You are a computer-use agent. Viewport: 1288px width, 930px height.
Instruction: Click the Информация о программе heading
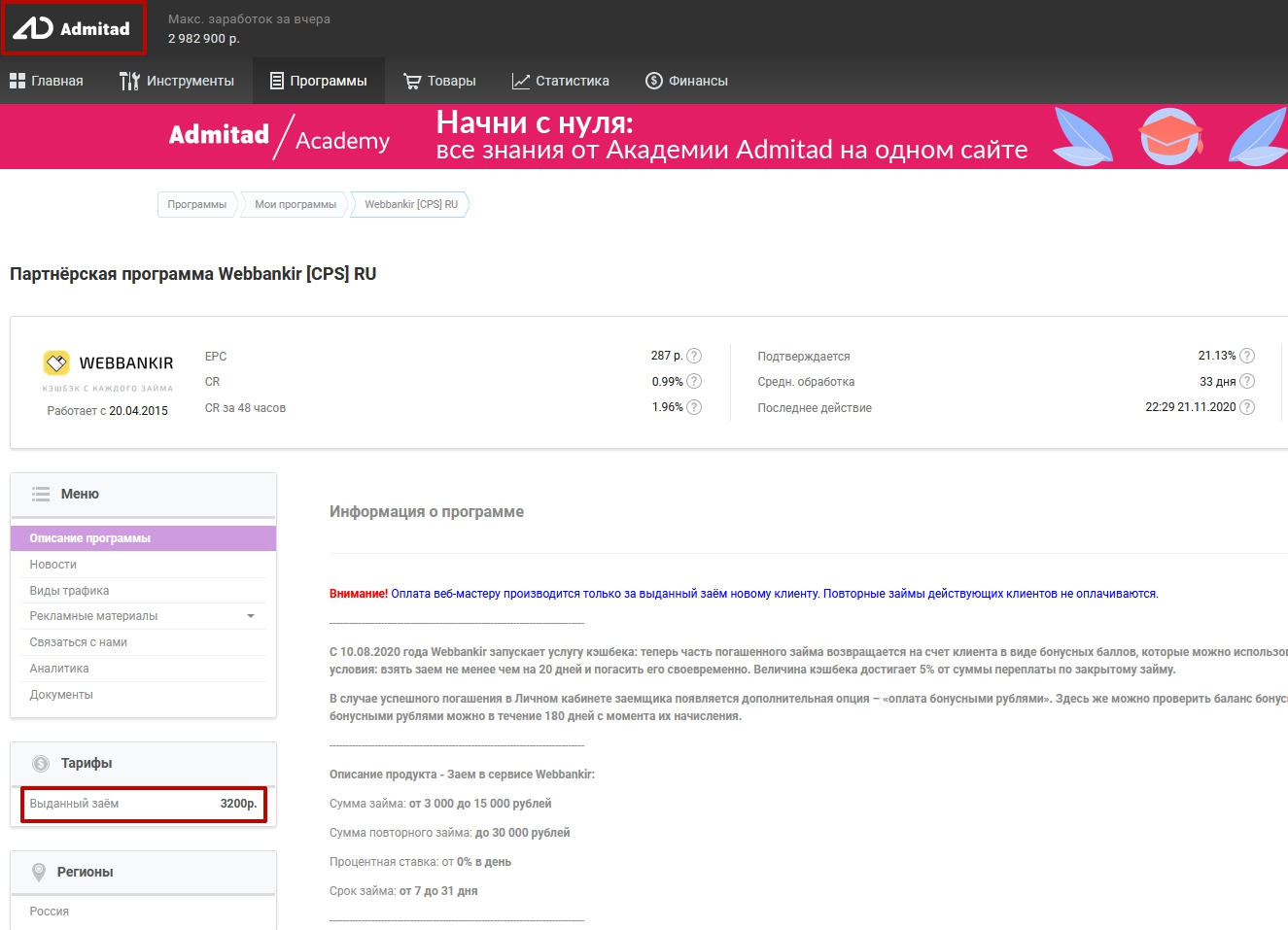[x=427, y=512]
